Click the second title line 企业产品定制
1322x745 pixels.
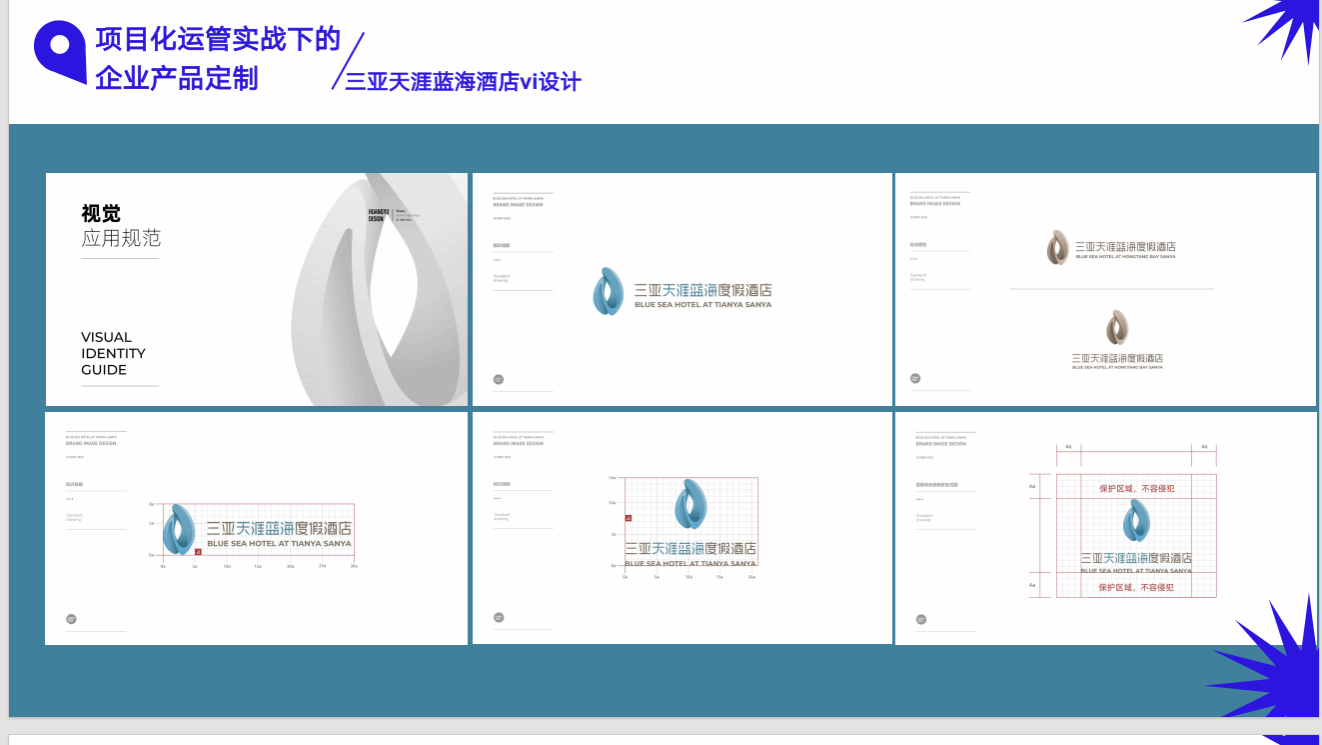[x=177, y=78]
